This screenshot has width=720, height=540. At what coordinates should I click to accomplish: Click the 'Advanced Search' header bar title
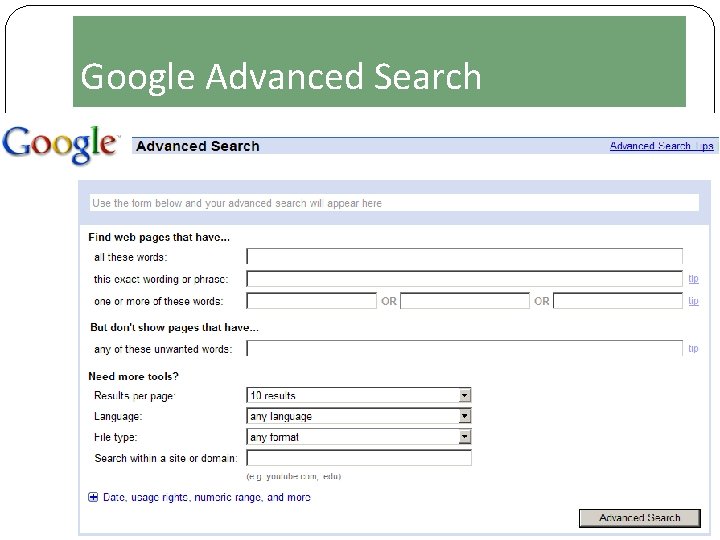198,146
